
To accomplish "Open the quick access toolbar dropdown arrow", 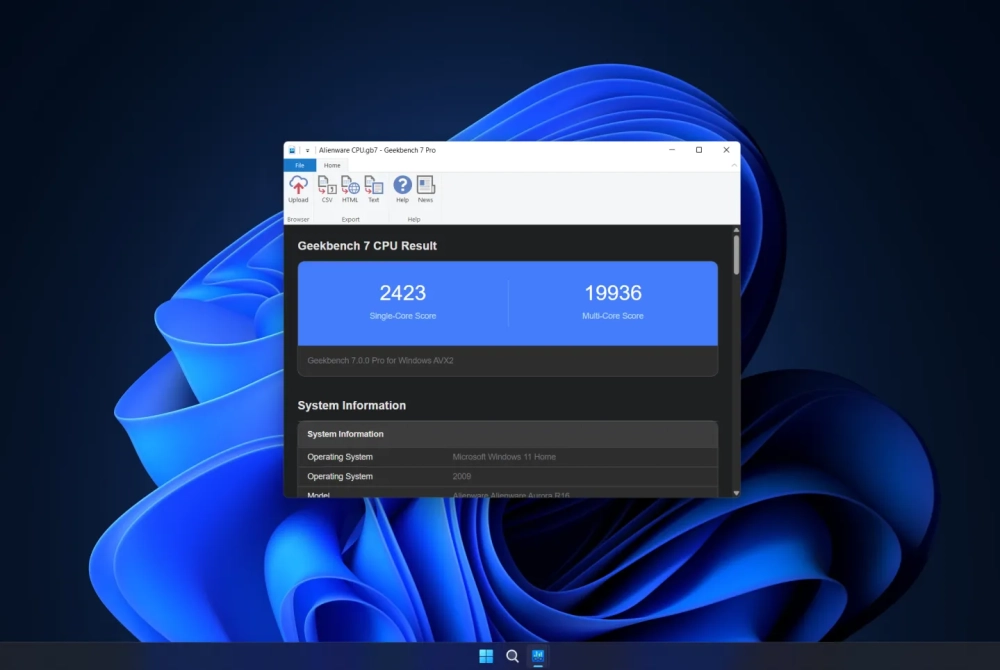I will pyautogui.click(x=307, y=150).
